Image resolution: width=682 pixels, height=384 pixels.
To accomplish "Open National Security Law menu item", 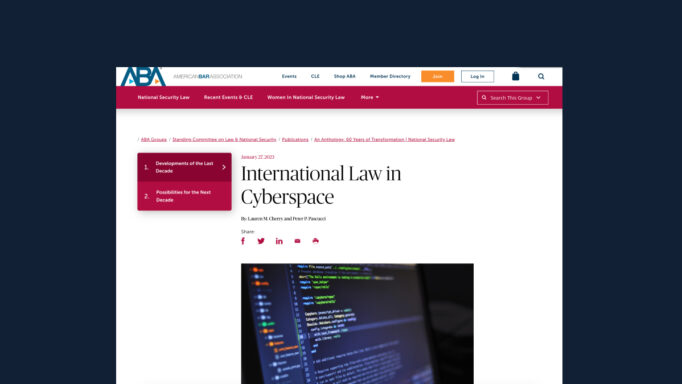I will point(164,97).
